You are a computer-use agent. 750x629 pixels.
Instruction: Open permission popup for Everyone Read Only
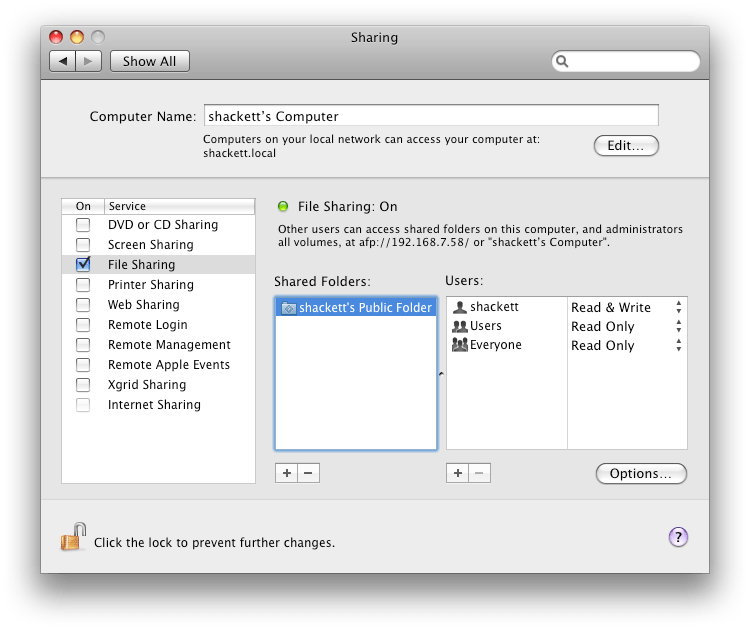click(679, 345)
